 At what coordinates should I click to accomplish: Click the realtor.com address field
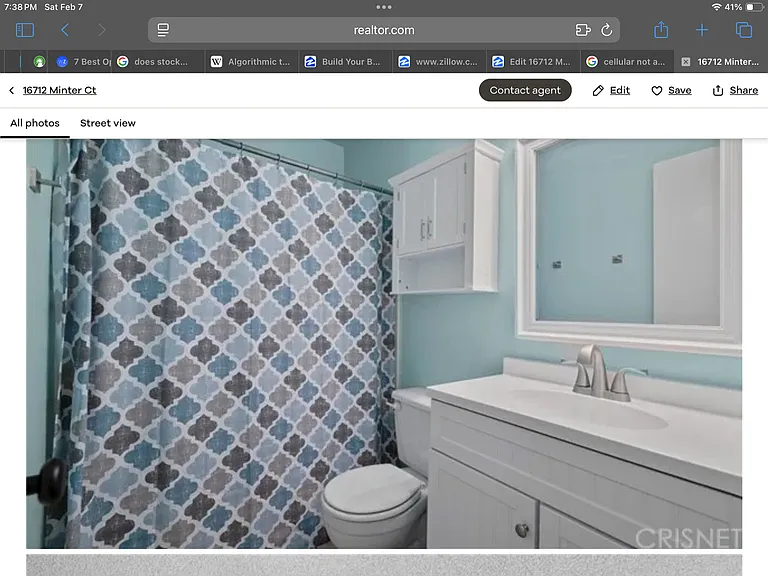point(384,30)
